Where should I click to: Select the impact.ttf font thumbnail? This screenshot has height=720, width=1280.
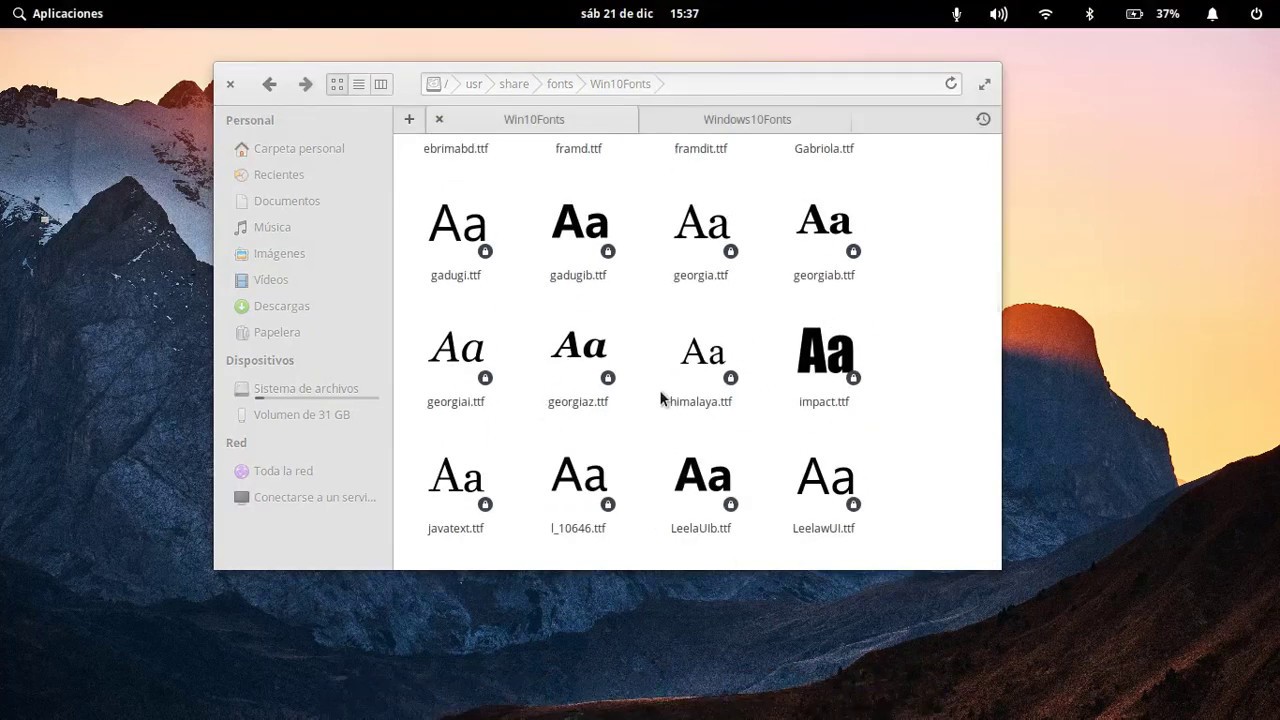click(826, 352)
